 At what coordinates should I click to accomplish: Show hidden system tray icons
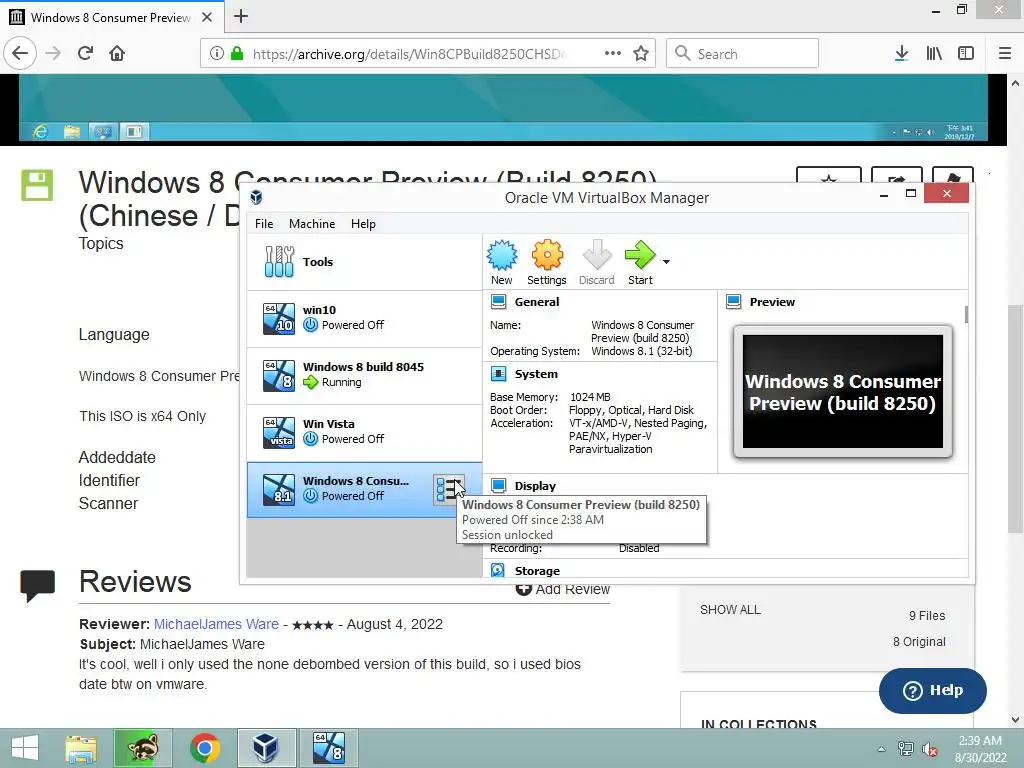click(x=881, y=749)
